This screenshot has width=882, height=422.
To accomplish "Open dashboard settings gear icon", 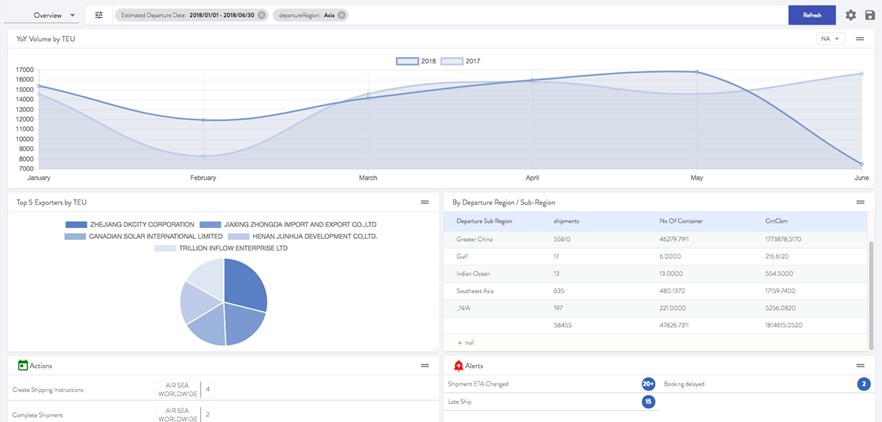I will 851,15.
